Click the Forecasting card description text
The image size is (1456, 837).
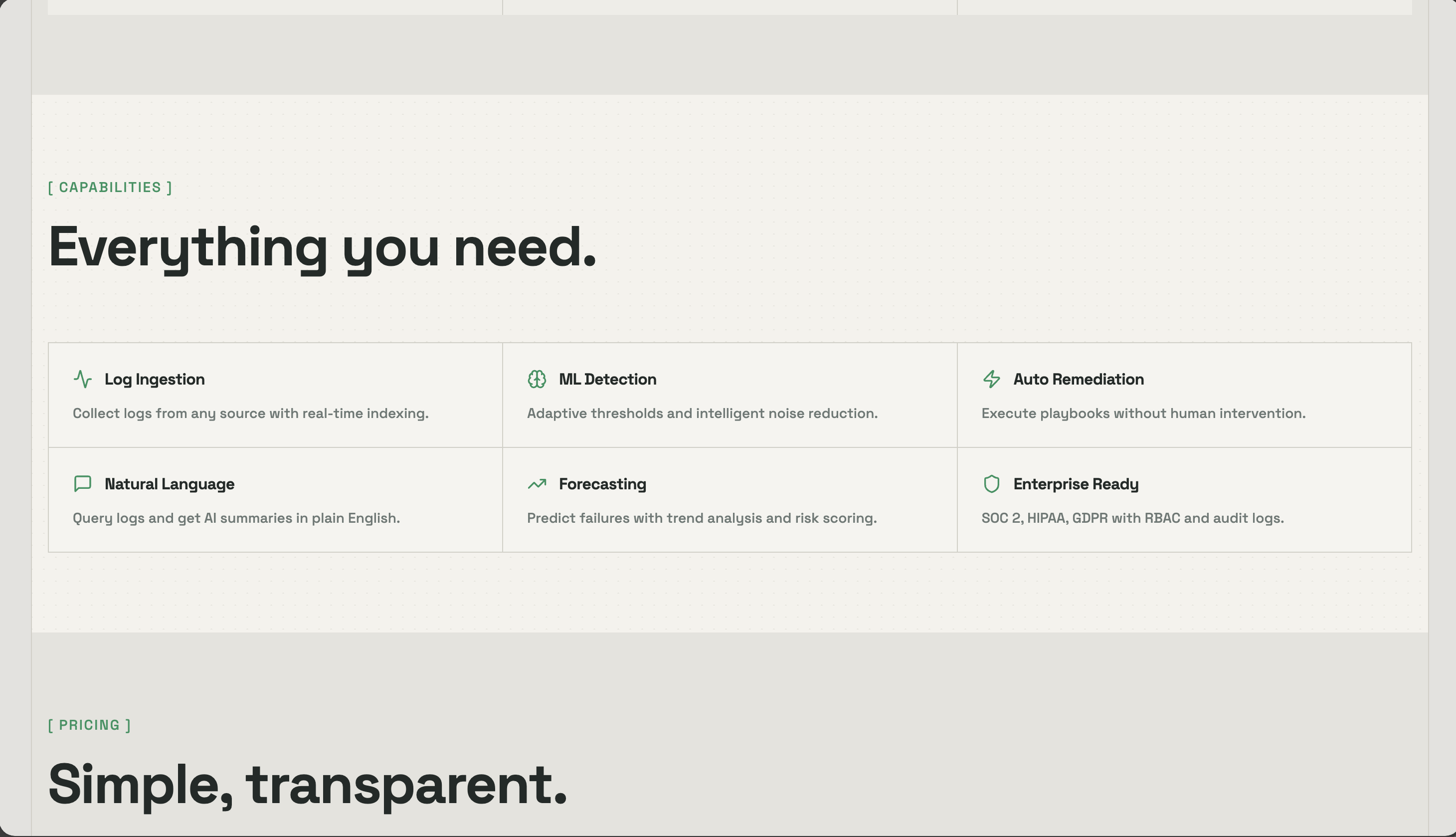coord(702,518)
